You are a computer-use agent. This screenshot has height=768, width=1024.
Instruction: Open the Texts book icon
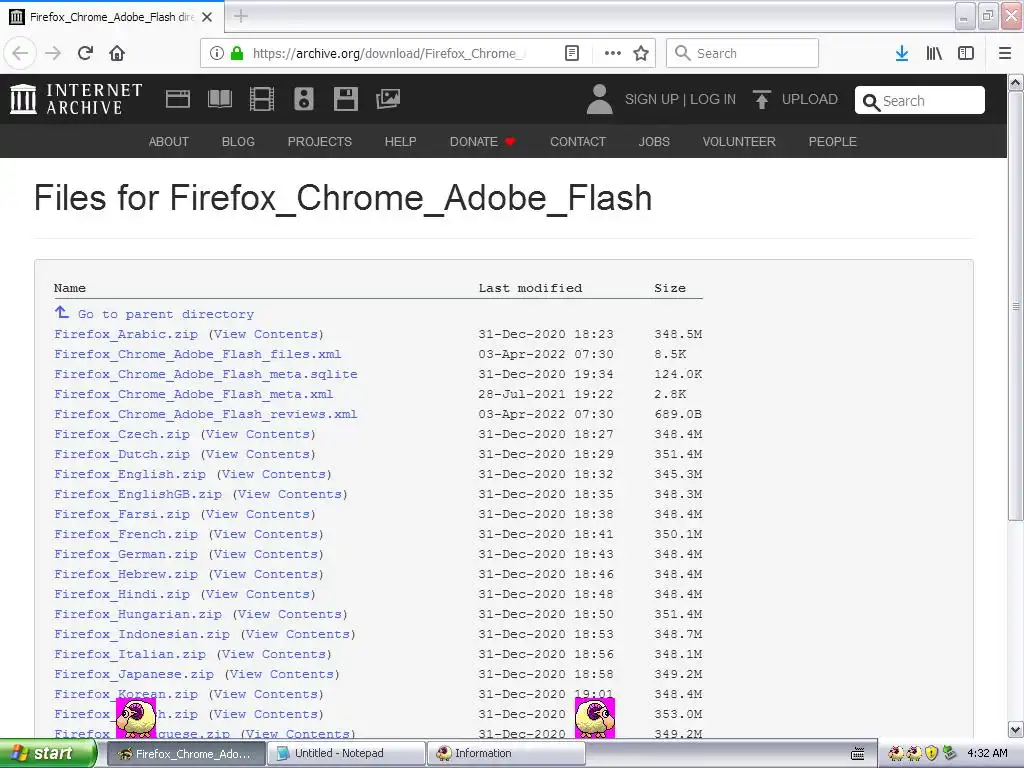pos(220,99)
